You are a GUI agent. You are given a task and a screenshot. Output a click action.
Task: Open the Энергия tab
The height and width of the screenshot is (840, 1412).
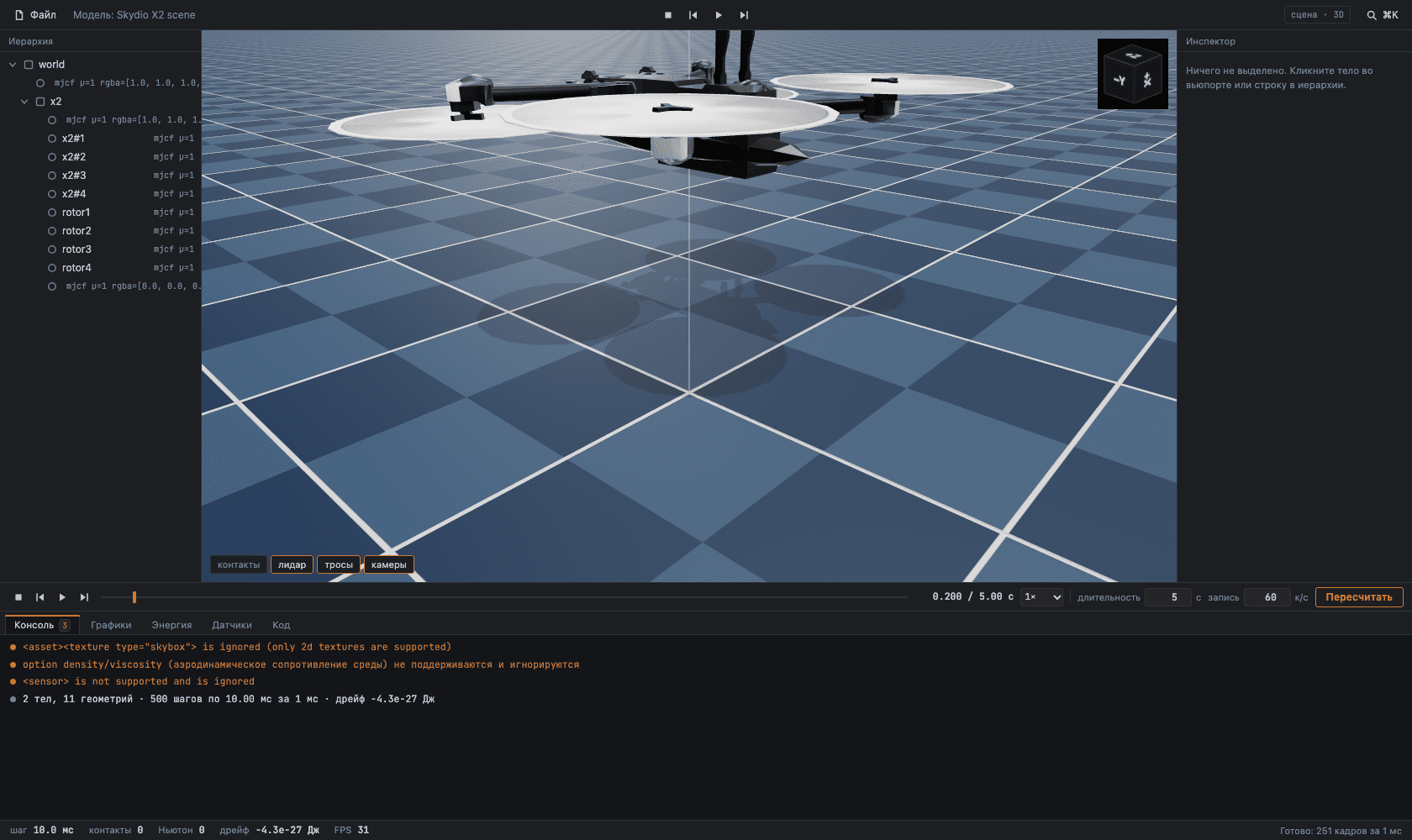(x=171, y=625)
